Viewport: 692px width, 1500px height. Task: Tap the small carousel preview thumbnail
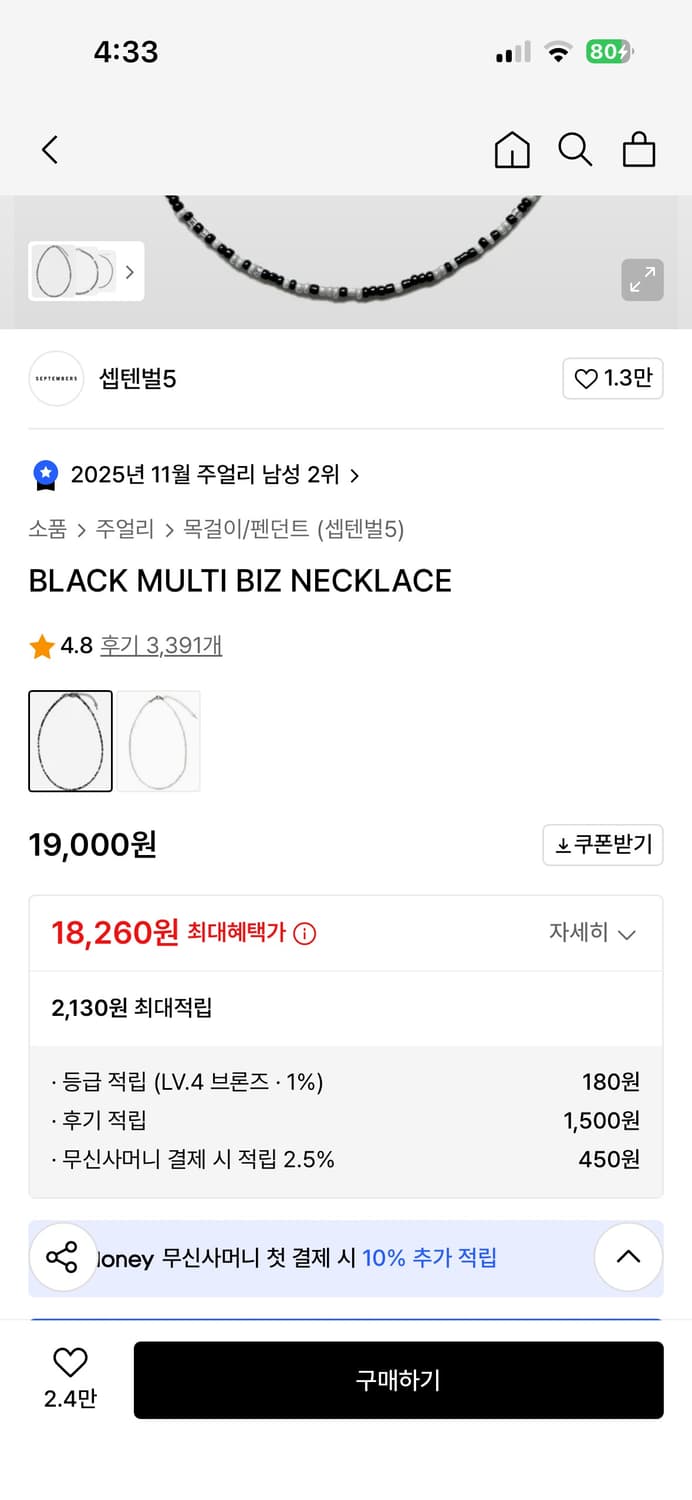[75, 271]
